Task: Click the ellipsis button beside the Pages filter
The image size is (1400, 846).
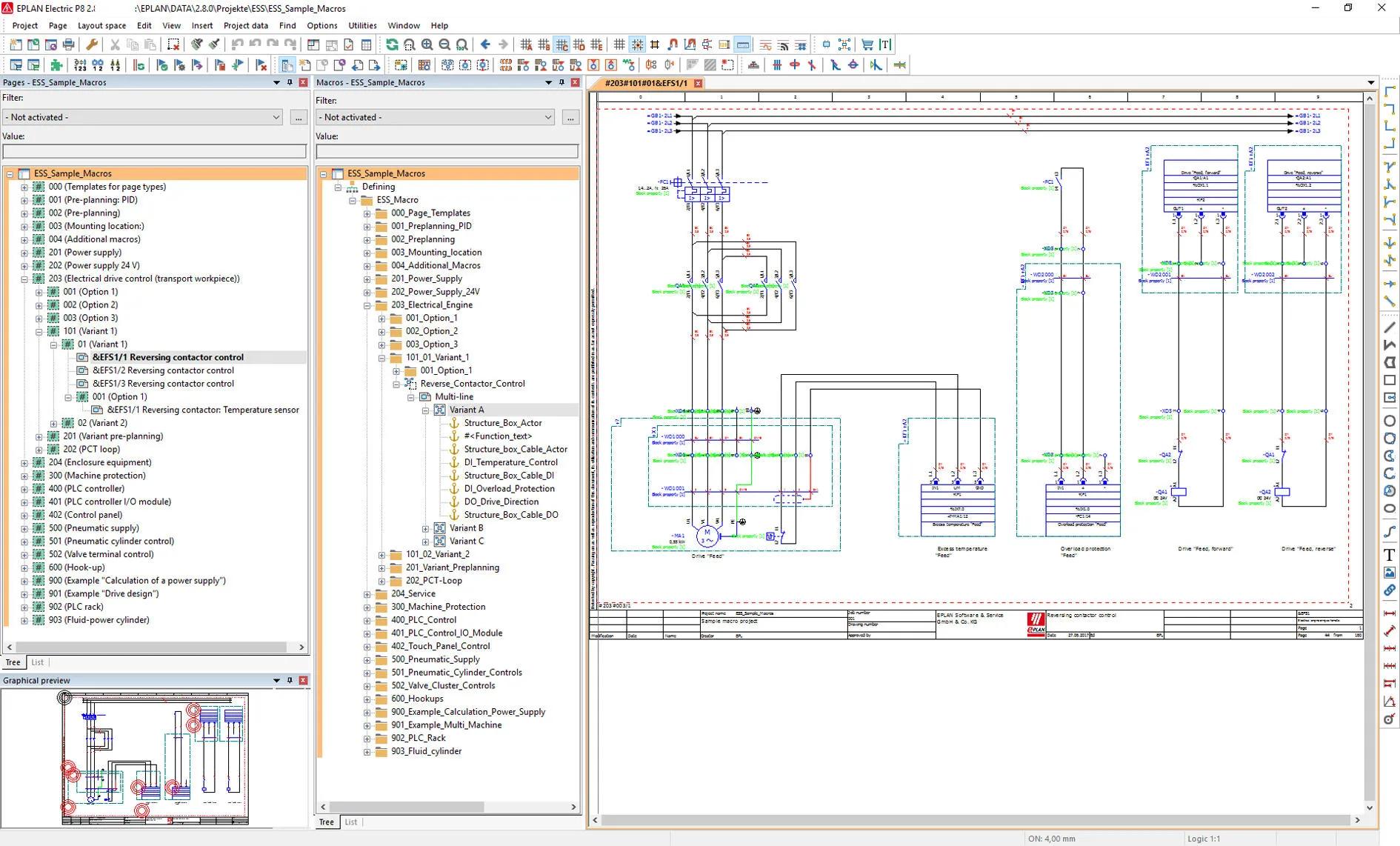Action: (x=299, y=117)
